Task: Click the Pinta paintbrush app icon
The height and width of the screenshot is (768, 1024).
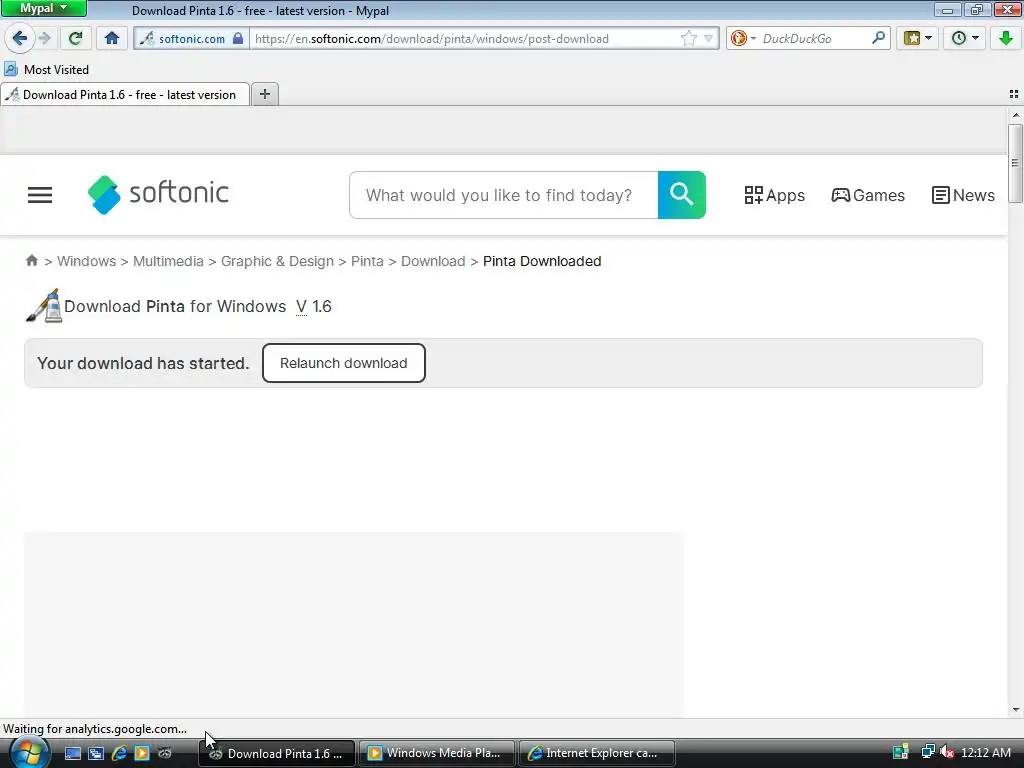Action: coord(44,306)
